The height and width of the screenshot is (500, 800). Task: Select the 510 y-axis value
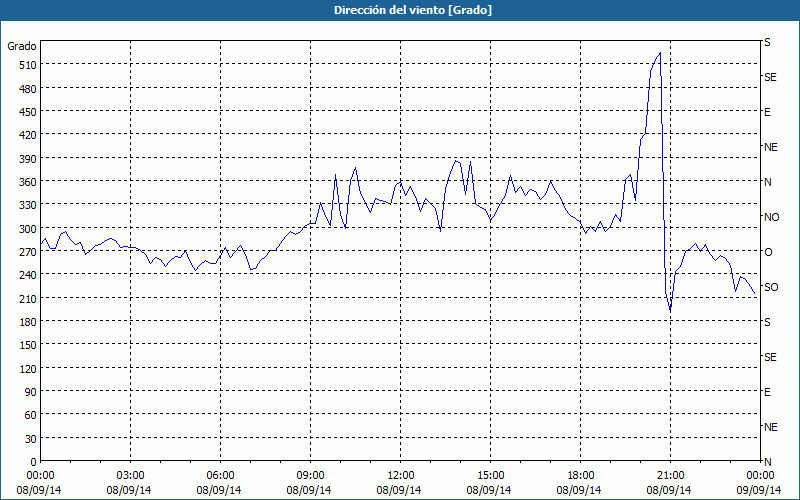28,65
